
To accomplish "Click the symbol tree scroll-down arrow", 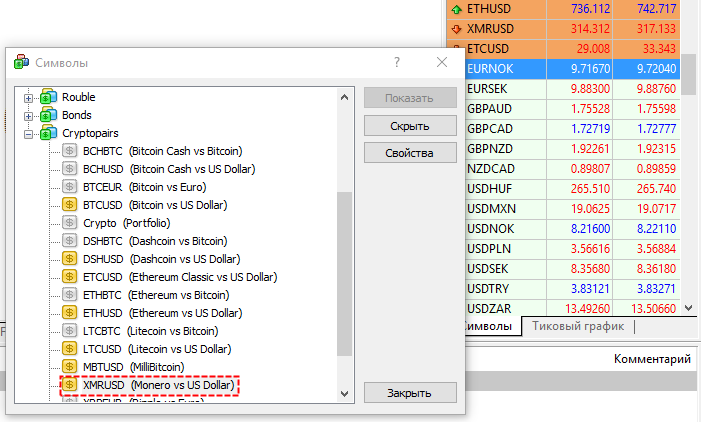I will [344, 394].
